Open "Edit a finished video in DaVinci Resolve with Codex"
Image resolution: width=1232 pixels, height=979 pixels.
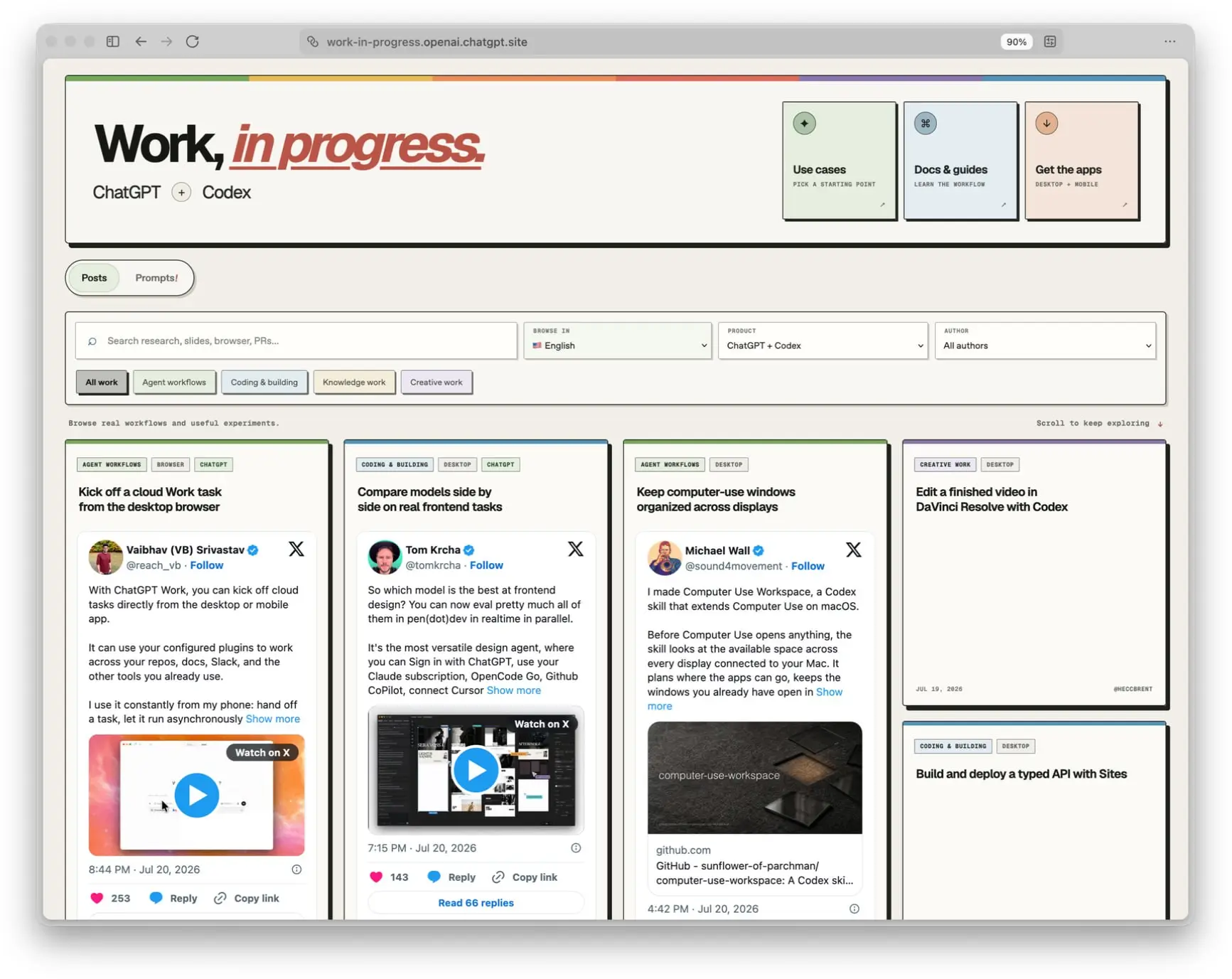tap(991, 499)
